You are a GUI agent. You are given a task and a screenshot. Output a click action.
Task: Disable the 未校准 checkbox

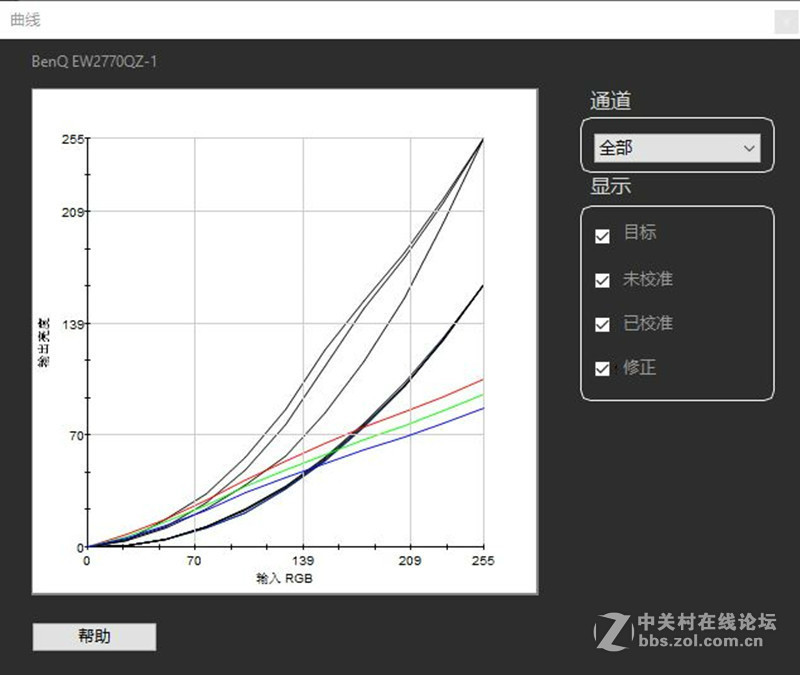point(601,278)
